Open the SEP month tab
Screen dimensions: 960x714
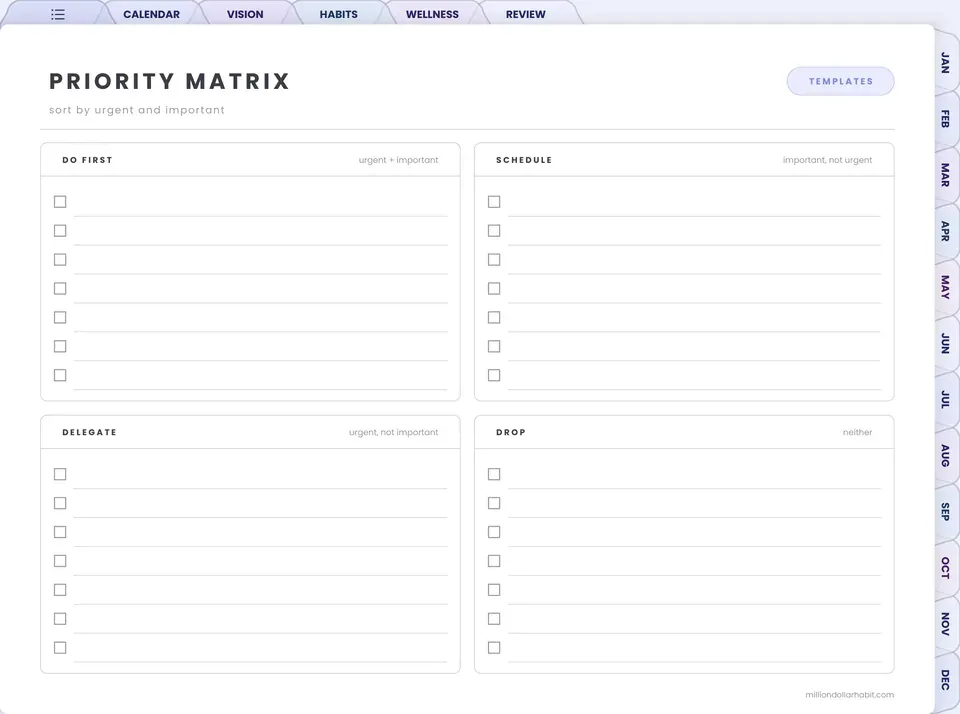coord(945,511)
